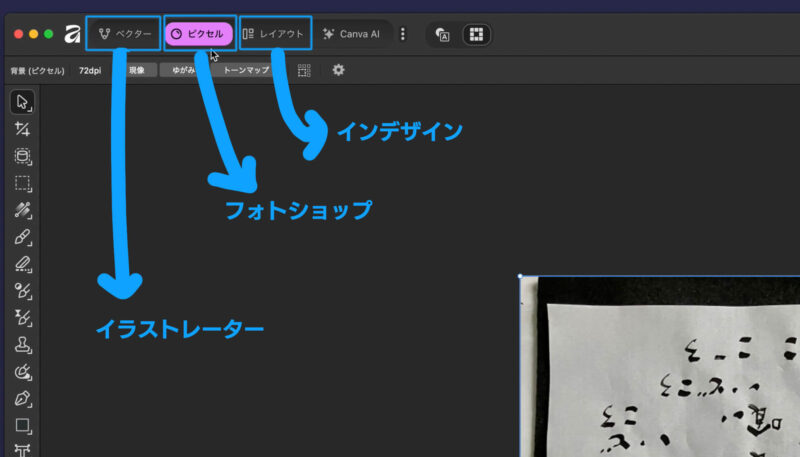Select the Selection Brush tool
Image resolution: width=800 pixels, height=457 pixels.
22,210
